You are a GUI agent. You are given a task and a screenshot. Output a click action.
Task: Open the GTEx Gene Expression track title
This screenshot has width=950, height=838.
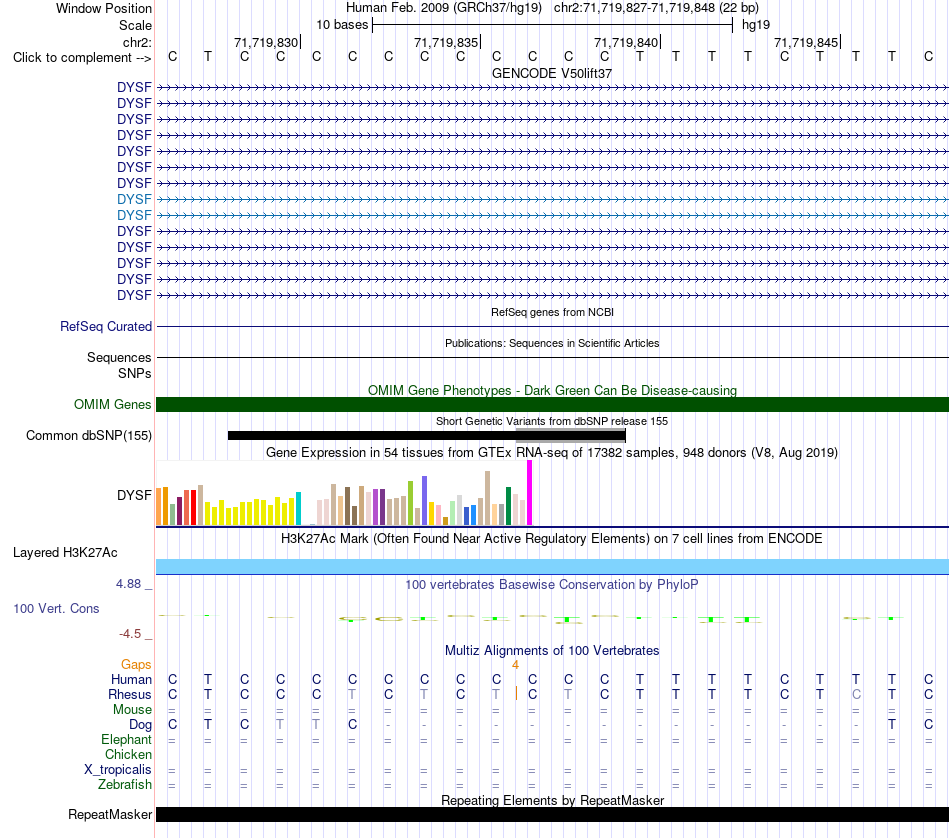tap(552, 453)
